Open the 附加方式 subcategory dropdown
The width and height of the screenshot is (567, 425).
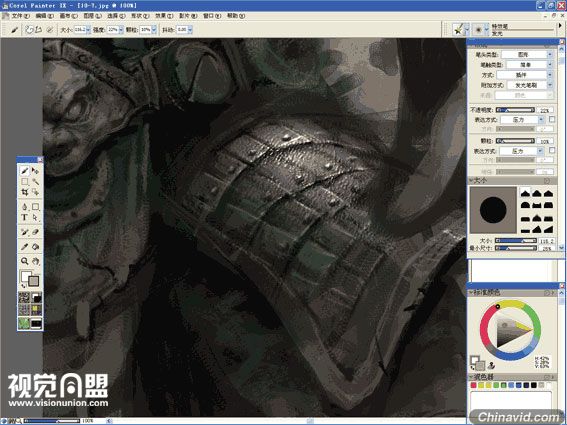(550, 85)
